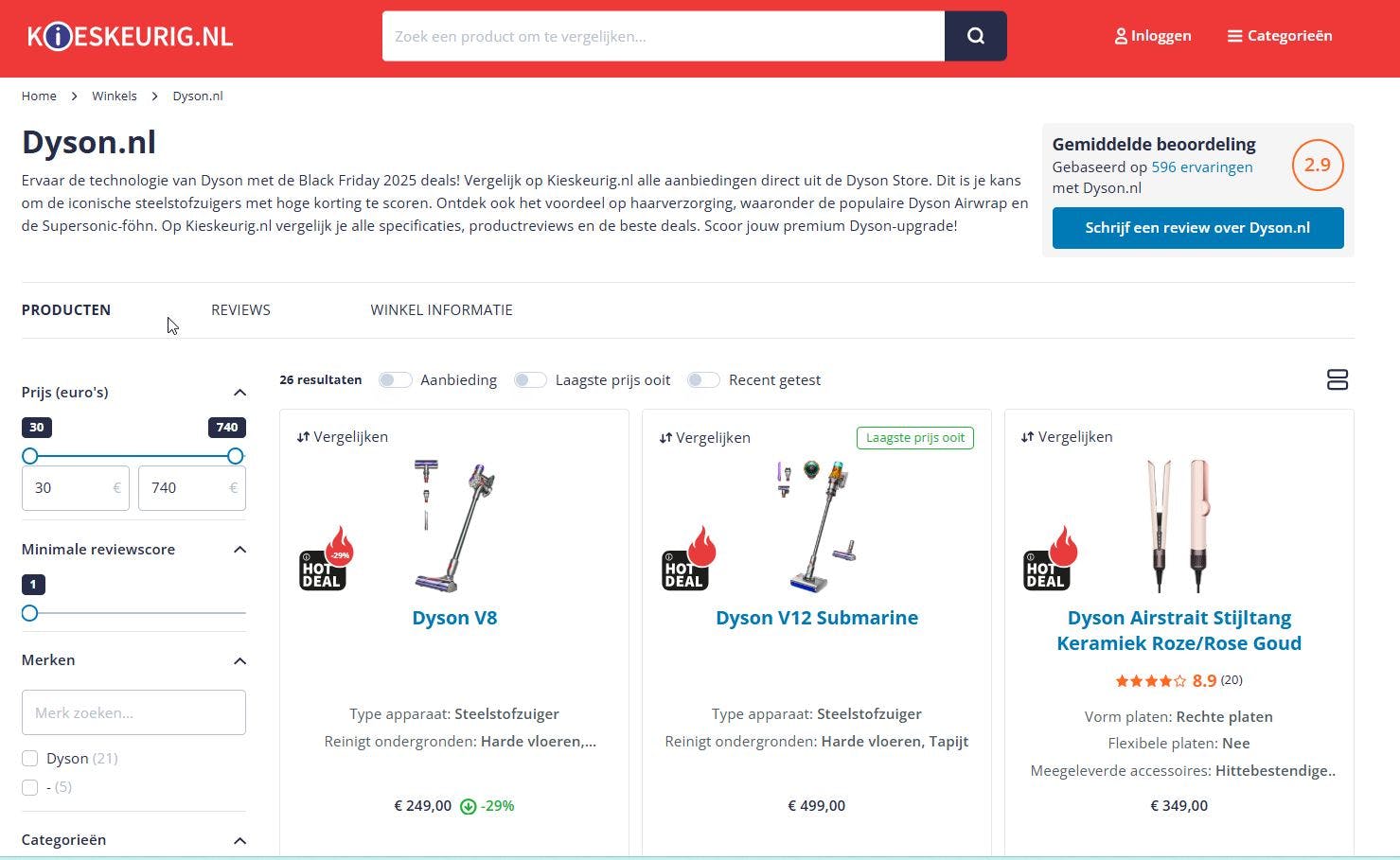The image size is (1400, 860).
Task: Collapse the Minimale reviewscore section
Action: [x=239, y=550]
